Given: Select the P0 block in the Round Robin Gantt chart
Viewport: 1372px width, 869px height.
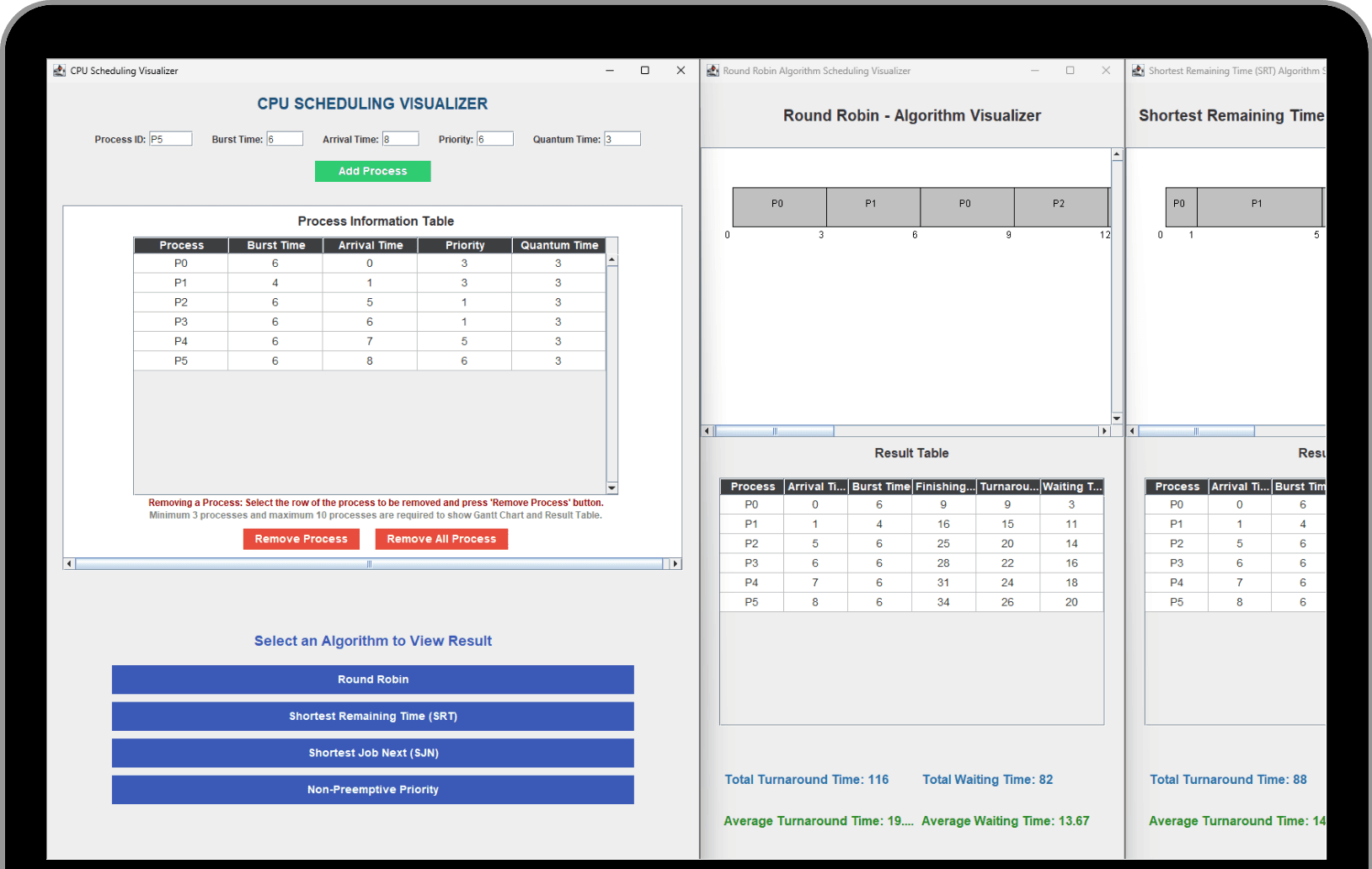Looking at the screenshot, I should [778, 206].
